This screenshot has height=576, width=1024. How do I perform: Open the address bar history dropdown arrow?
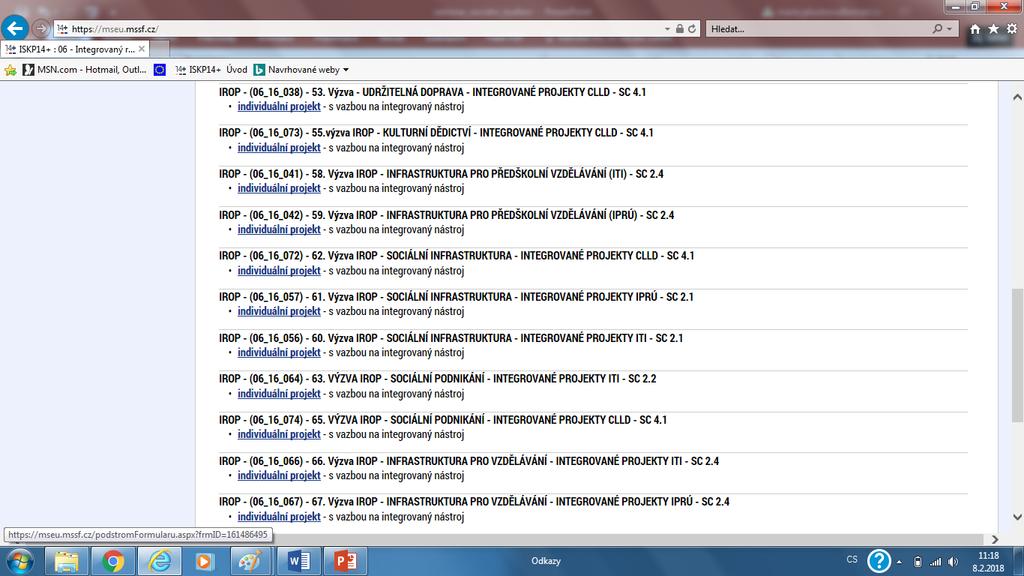667,29
